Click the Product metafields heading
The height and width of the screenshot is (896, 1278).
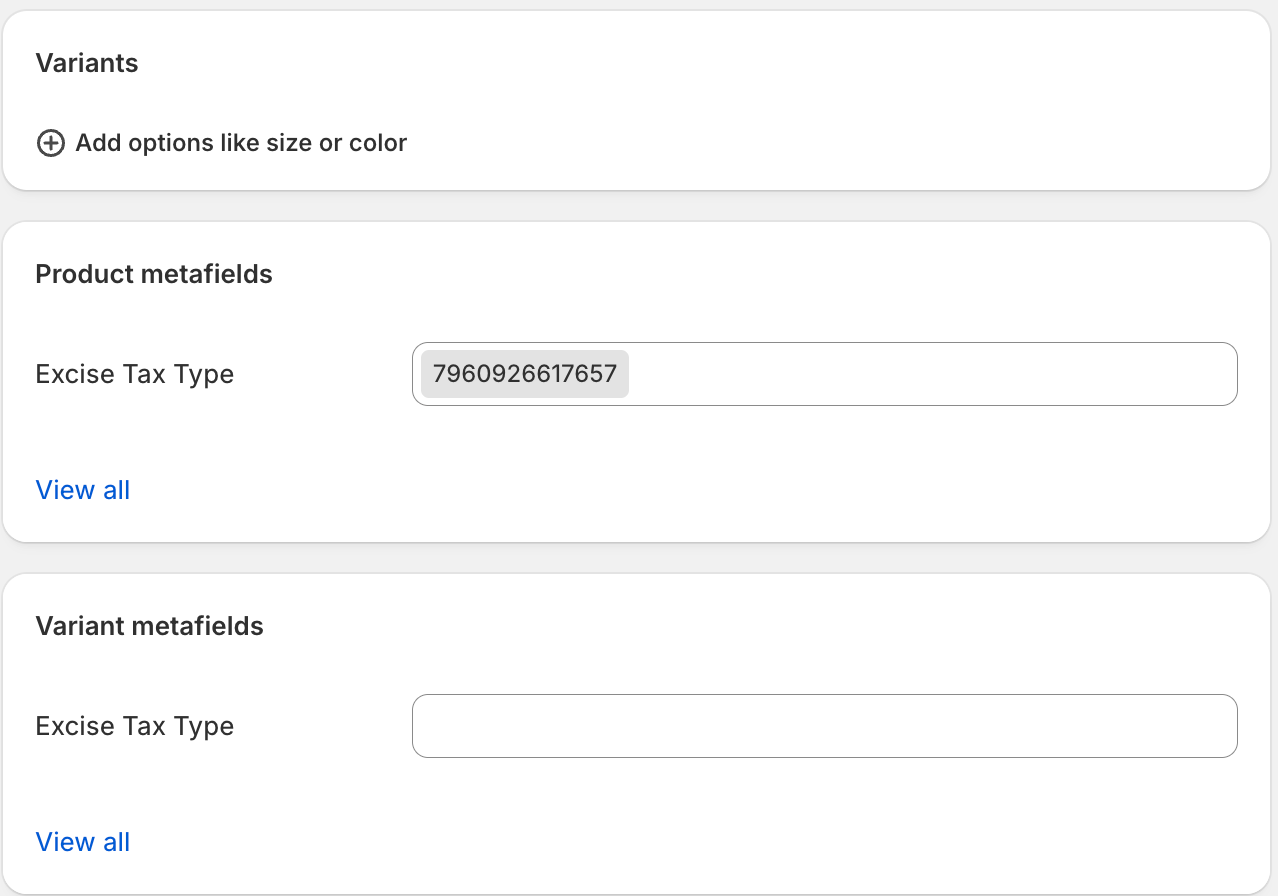154,274
